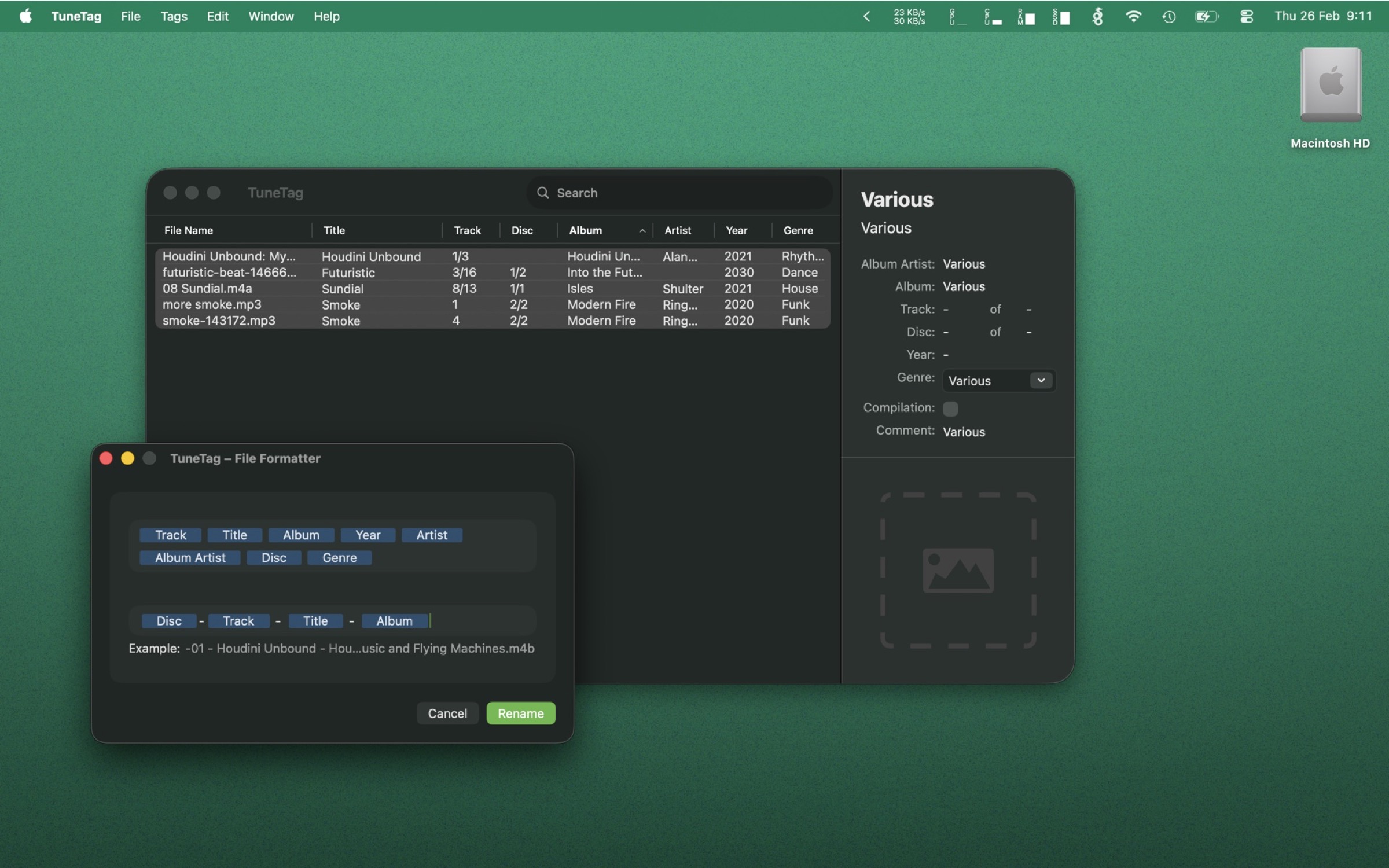Click the battery charging icon

(1206, 17)
